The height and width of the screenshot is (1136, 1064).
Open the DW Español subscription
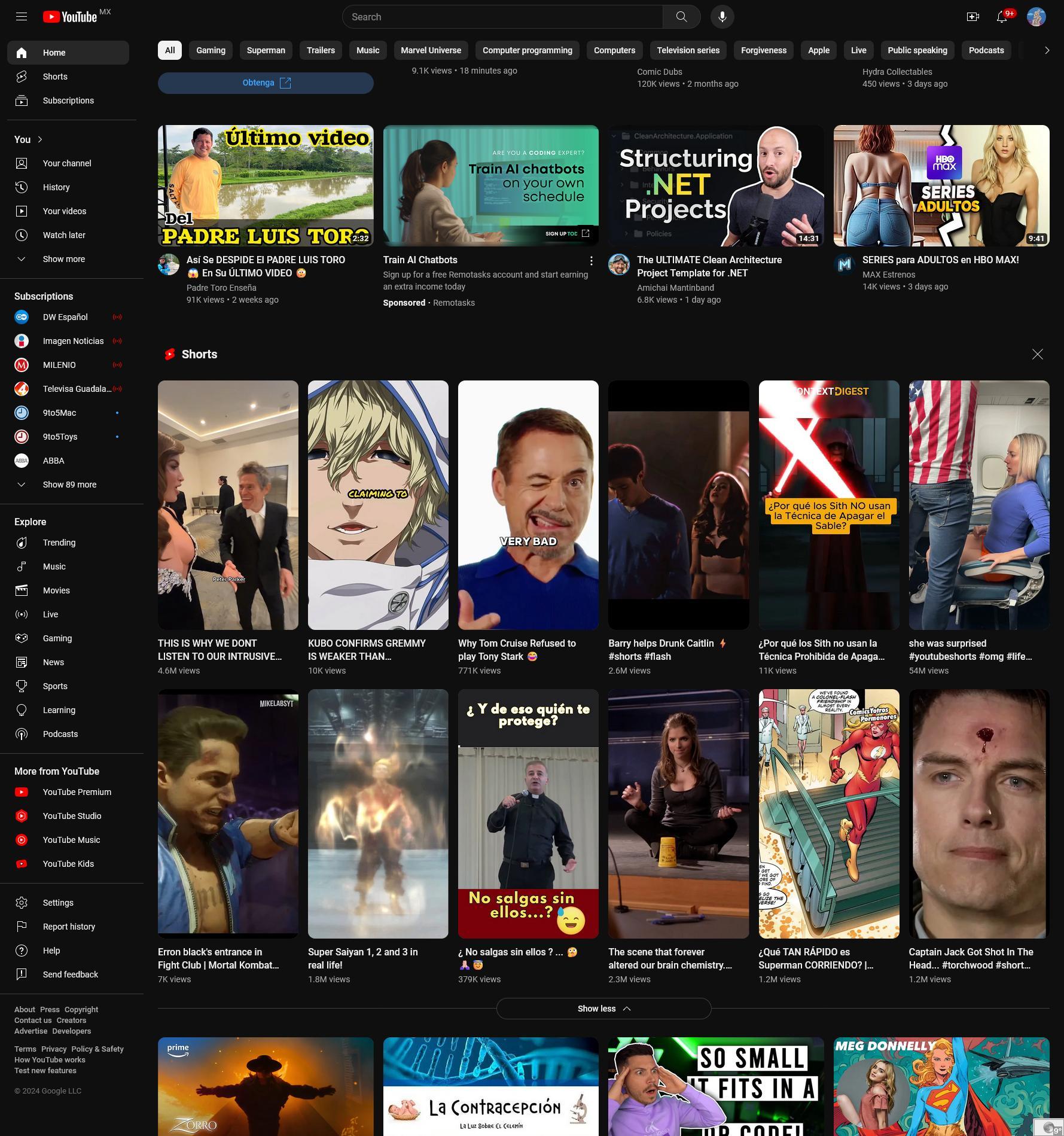click(68, 317)
